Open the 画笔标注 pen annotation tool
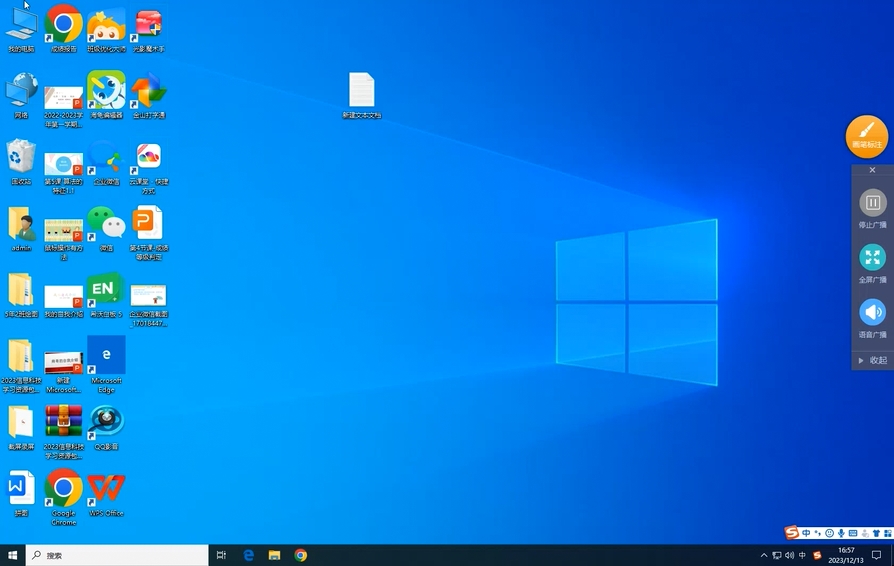The height and width of the screenshot is (566, 894). (867, 137)
